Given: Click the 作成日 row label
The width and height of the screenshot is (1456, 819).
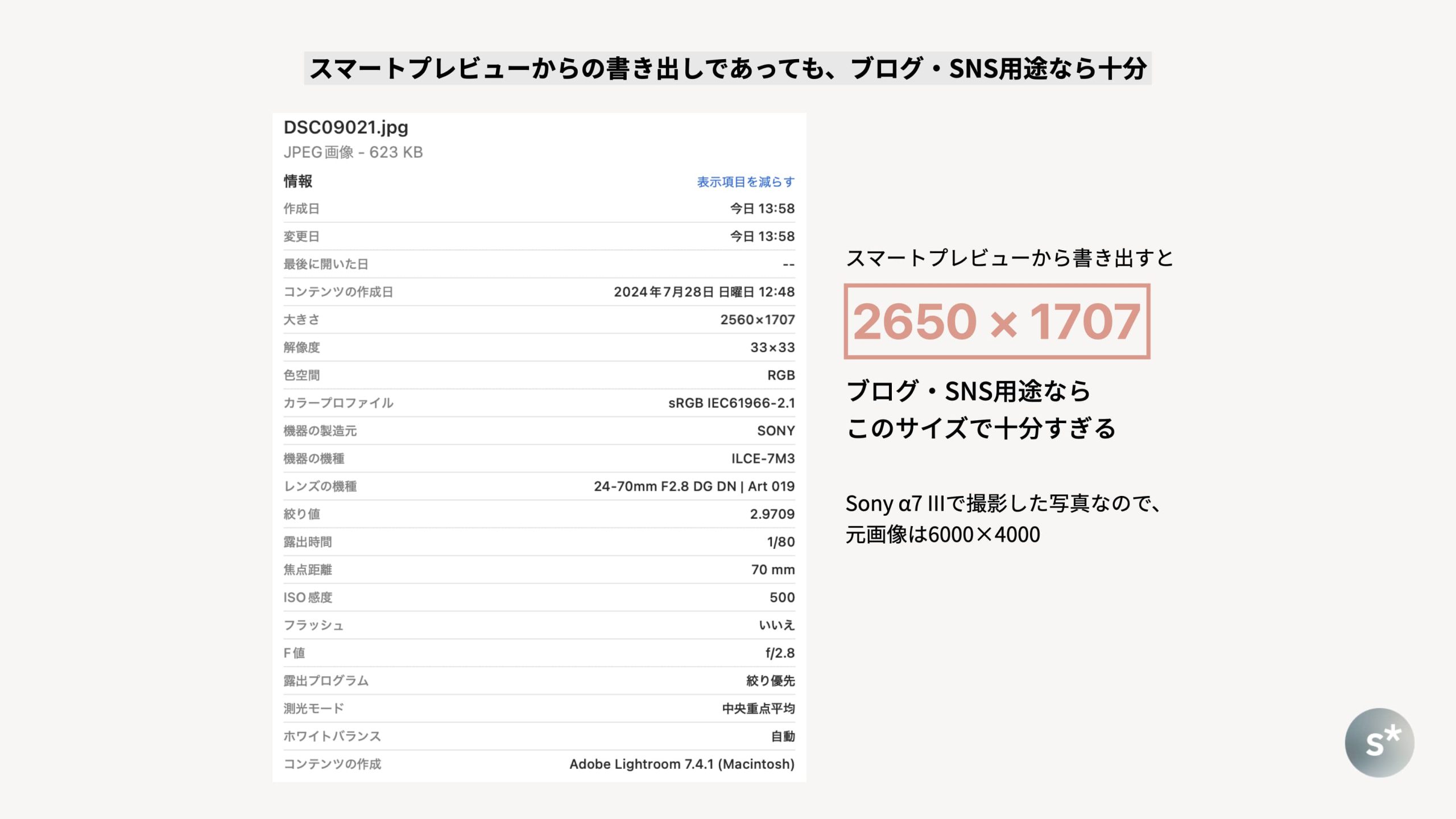Looking at the screenshot, I should point(301,209).
